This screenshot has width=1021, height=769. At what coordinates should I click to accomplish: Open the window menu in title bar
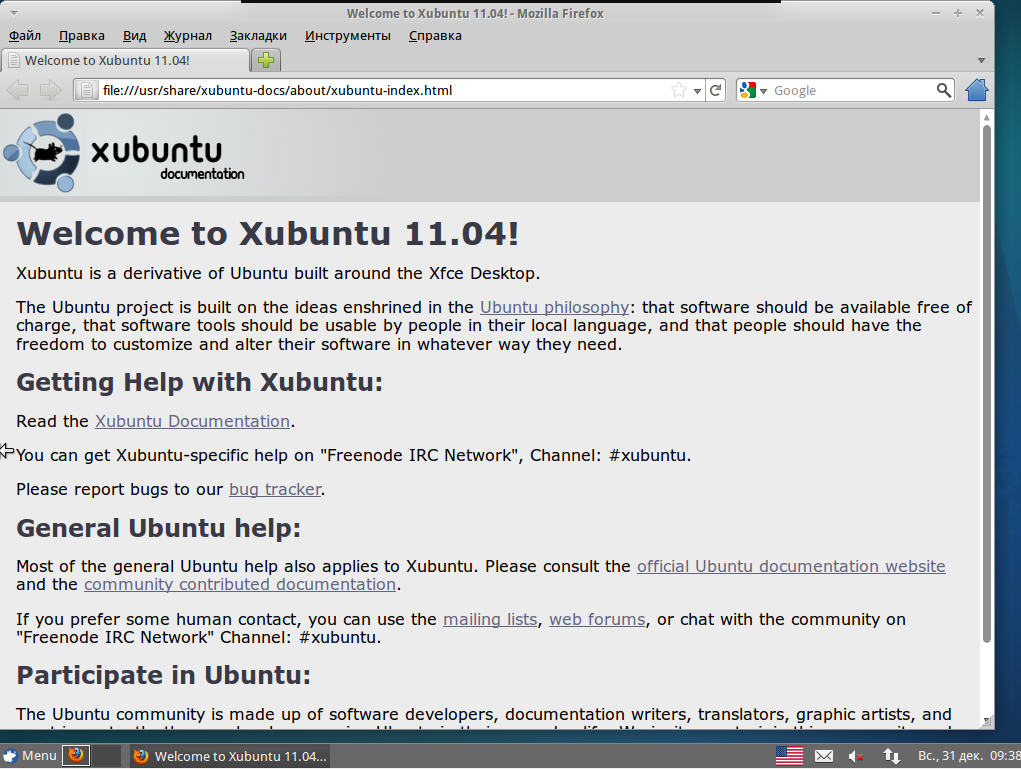tap(14, 13)
